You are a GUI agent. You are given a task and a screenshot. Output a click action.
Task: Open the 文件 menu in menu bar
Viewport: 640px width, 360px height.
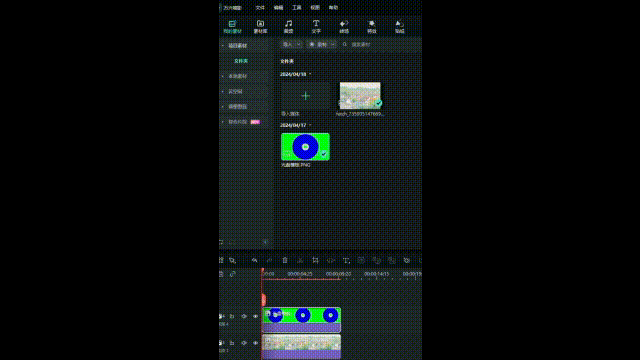click(x=260, y=8)
